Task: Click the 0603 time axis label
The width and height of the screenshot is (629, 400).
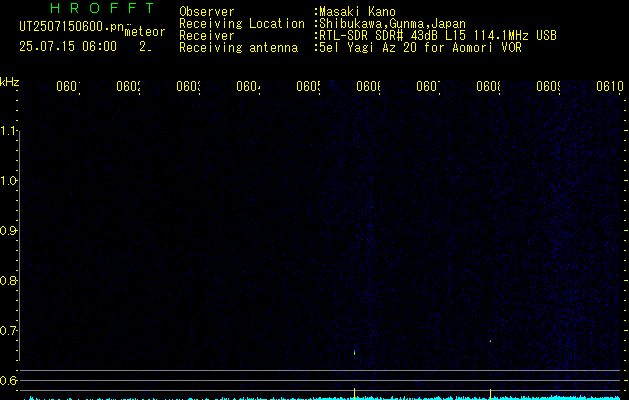Action: tap(188, 86)
